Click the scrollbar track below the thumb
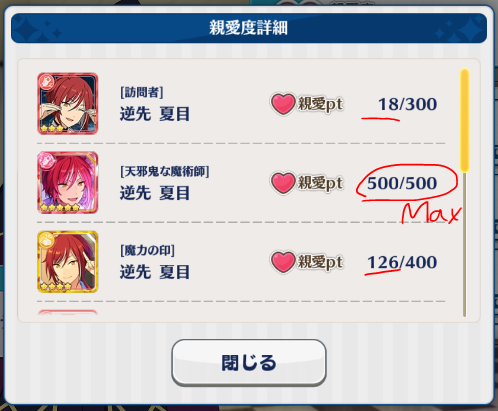 point(465,244)
